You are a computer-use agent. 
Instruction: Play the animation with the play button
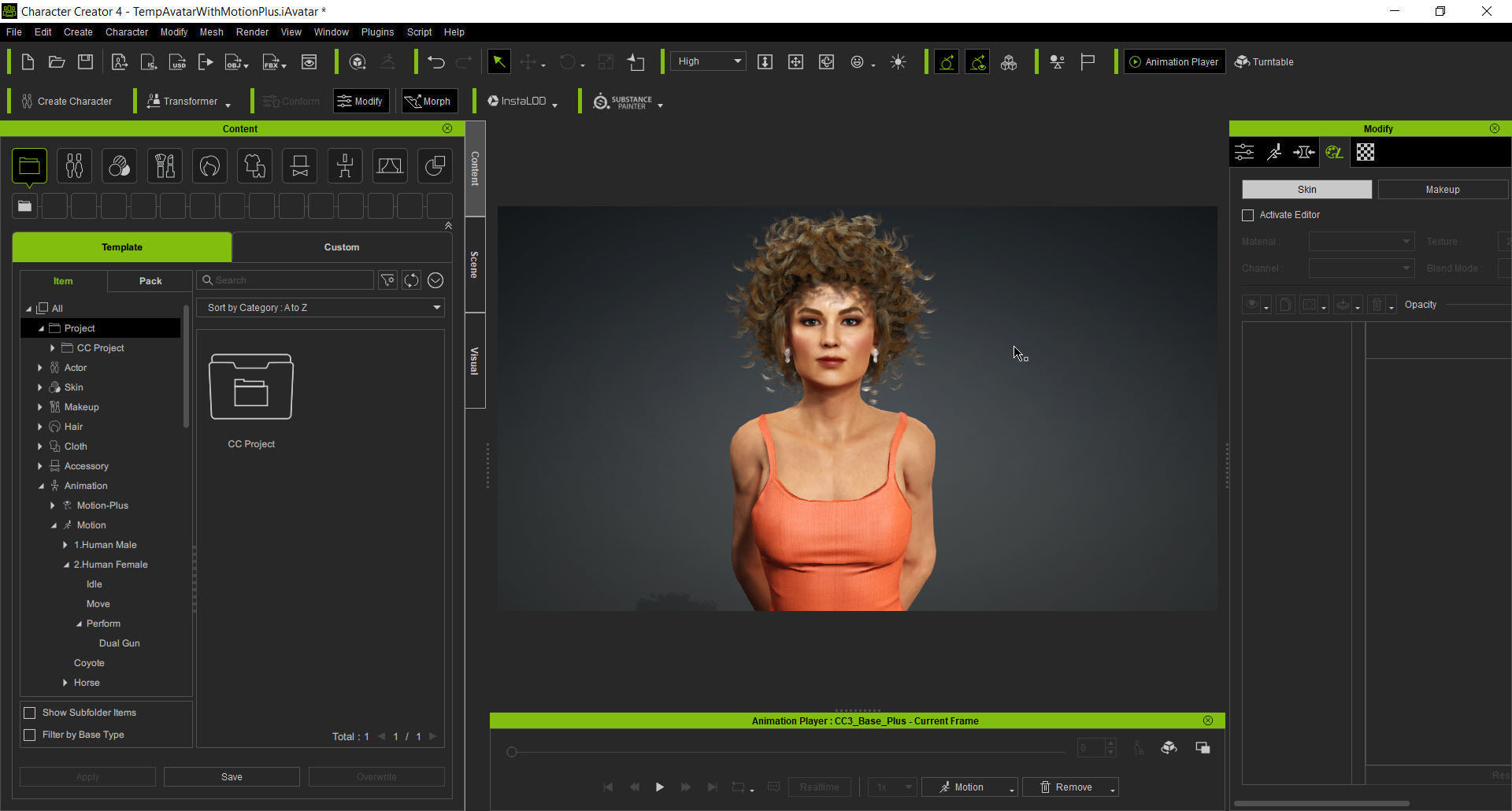point(660,787)
